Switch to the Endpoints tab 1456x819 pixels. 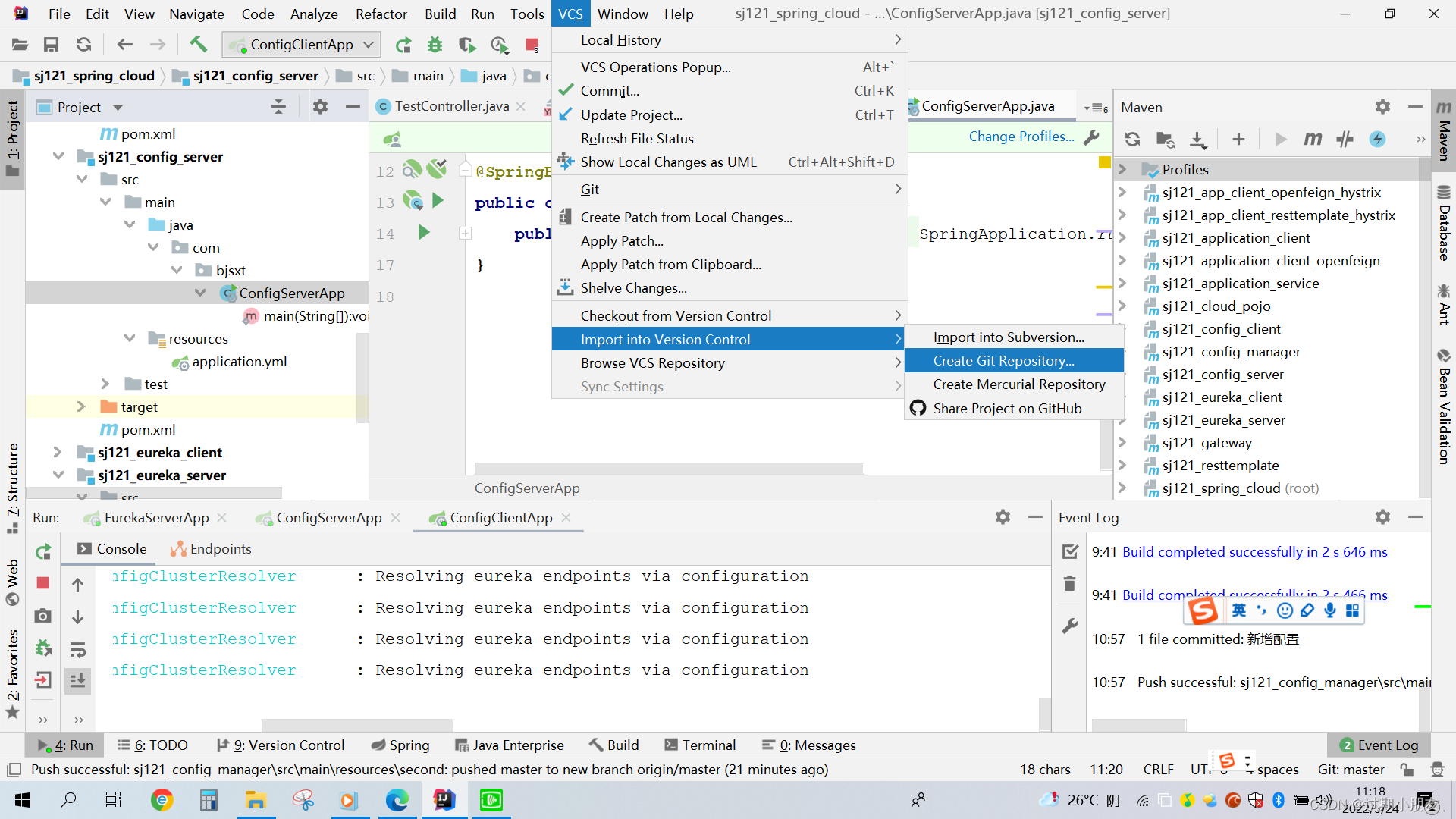pyautogui.click(x=219, y=548)
